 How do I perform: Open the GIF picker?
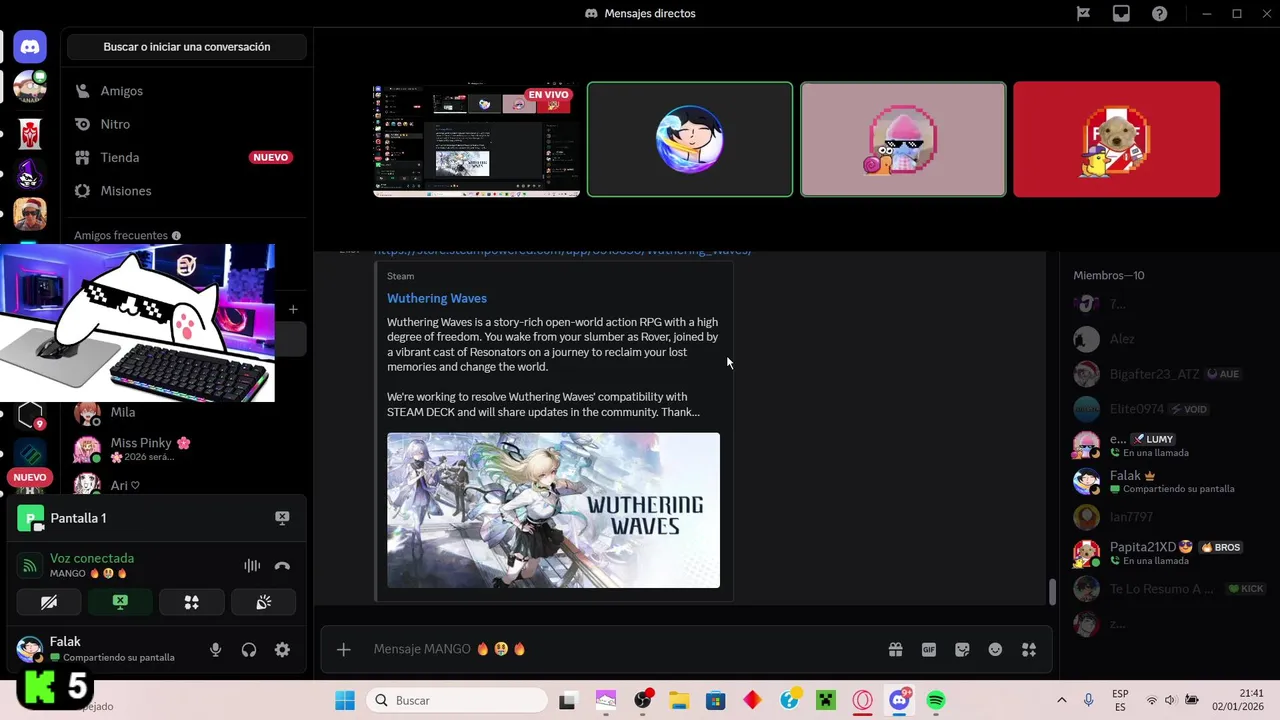[x=929, y=650]
